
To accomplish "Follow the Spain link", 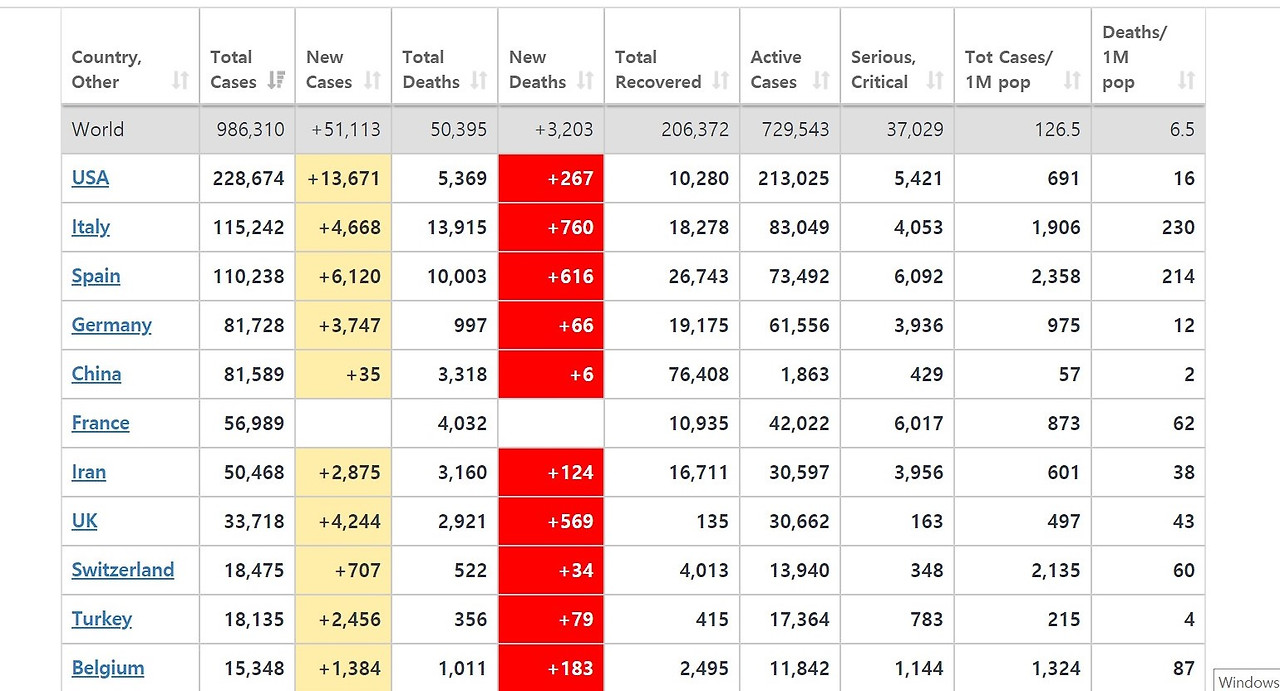I will pos(96,276).
